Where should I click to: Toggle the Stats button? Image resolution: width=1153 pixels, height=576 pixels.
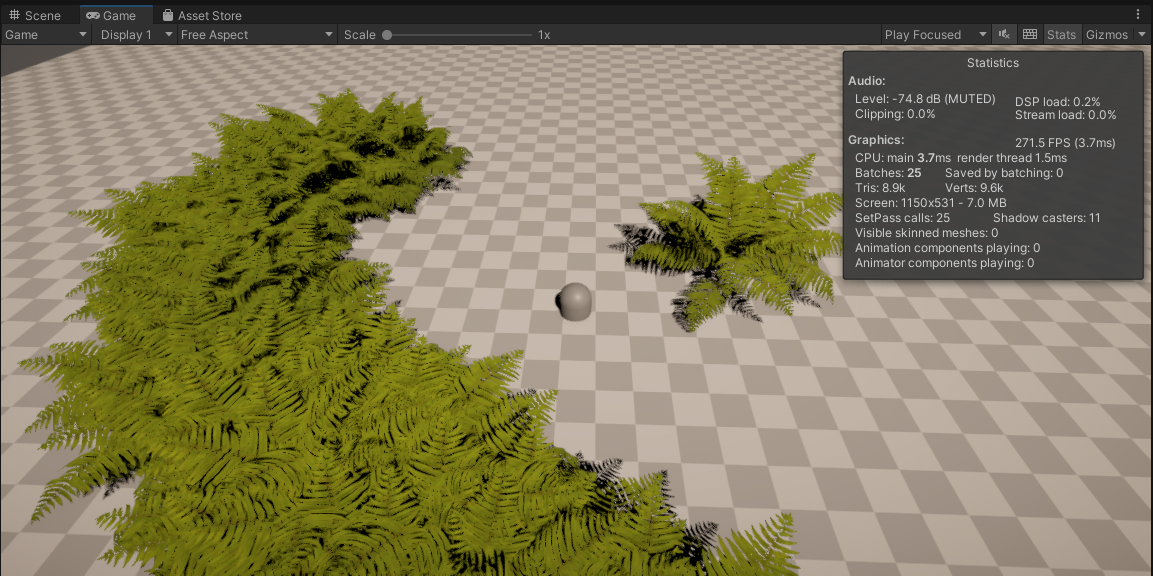click(1061, 35)
